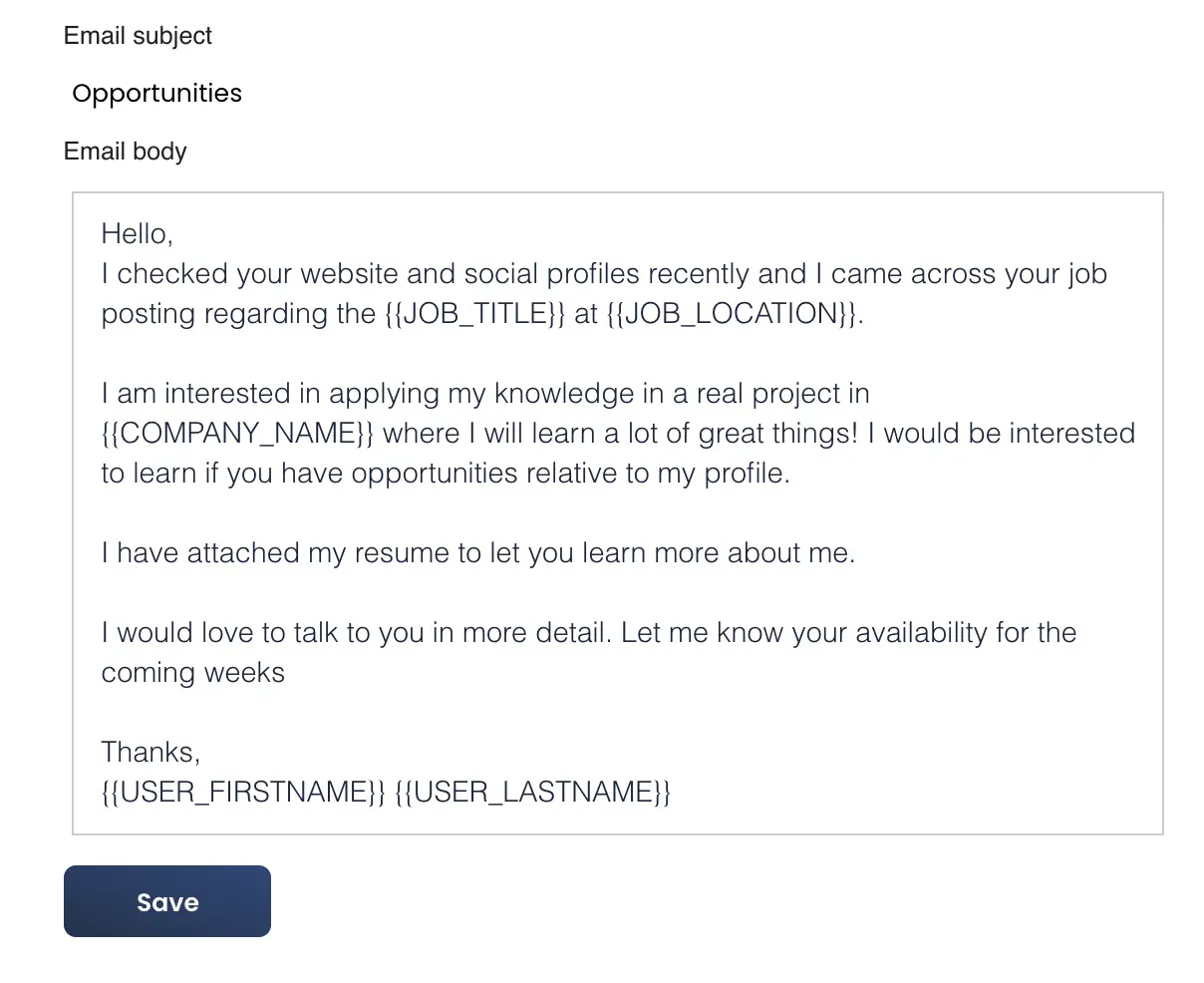Click the Email body label
Screen dimensions: 1204x983
point(126,152)
